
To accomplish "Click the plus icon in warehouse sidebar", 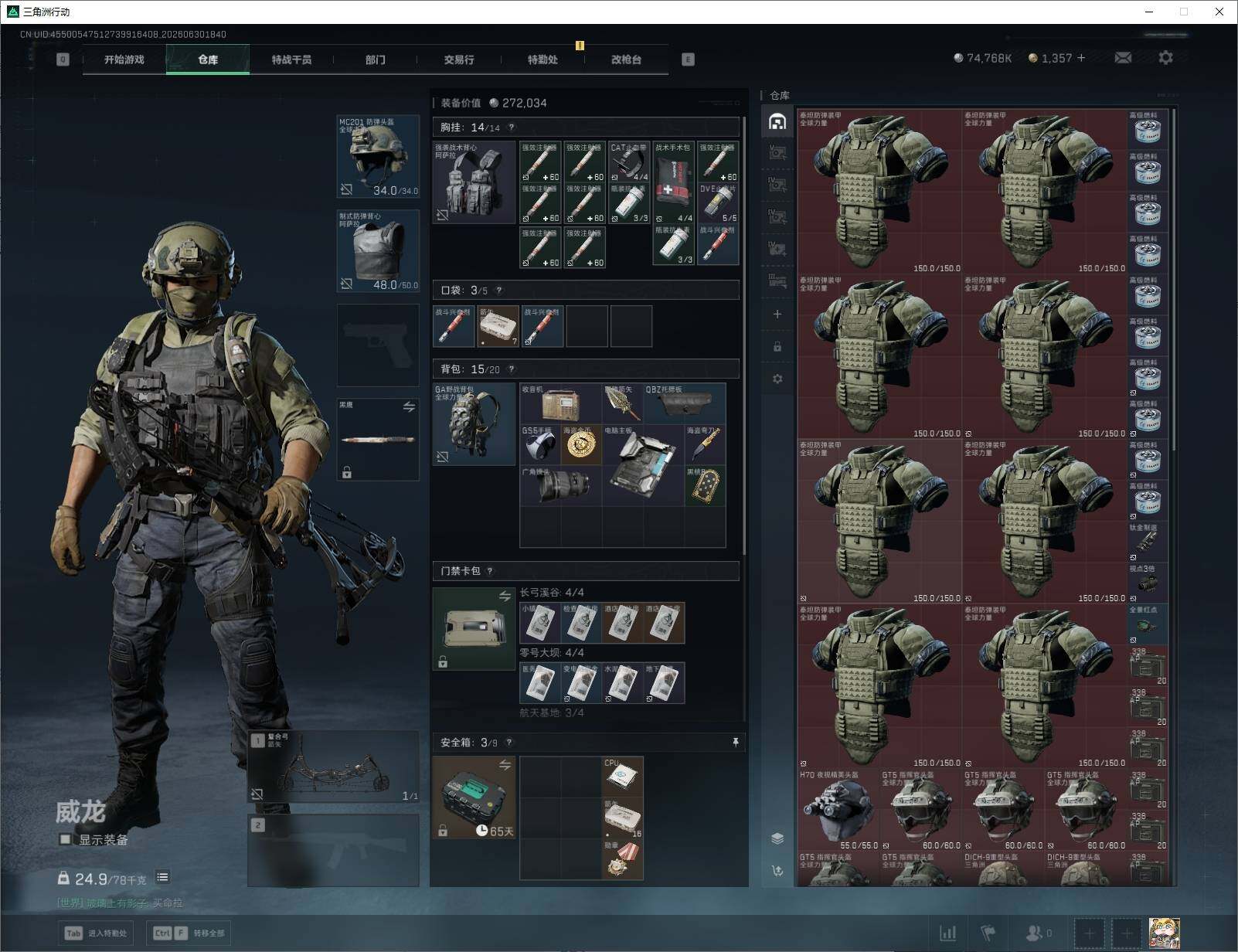I will tap(777, 314).
